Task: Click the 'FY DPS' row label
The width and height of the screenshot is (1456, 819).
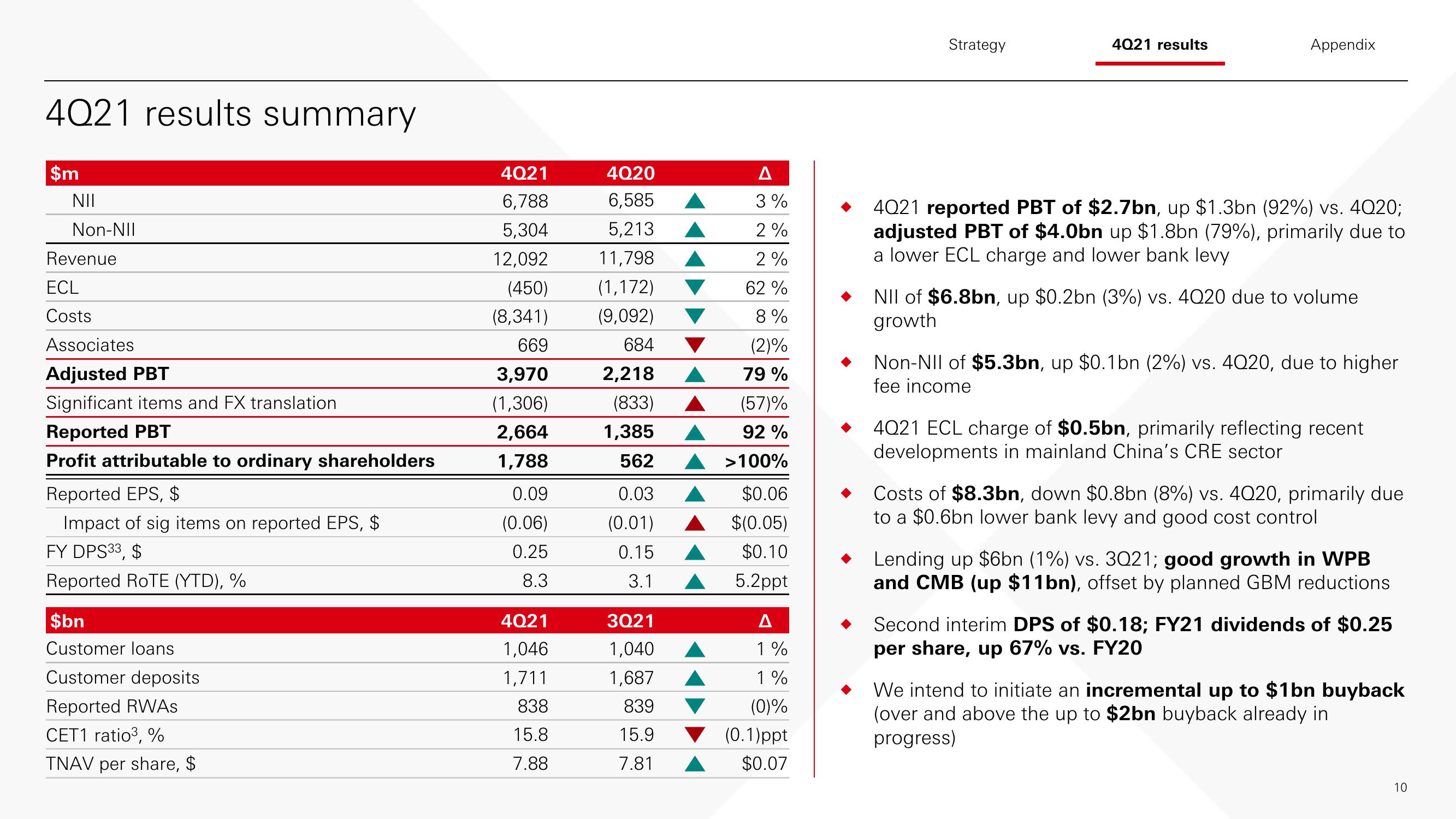Action: pos(94,551)
